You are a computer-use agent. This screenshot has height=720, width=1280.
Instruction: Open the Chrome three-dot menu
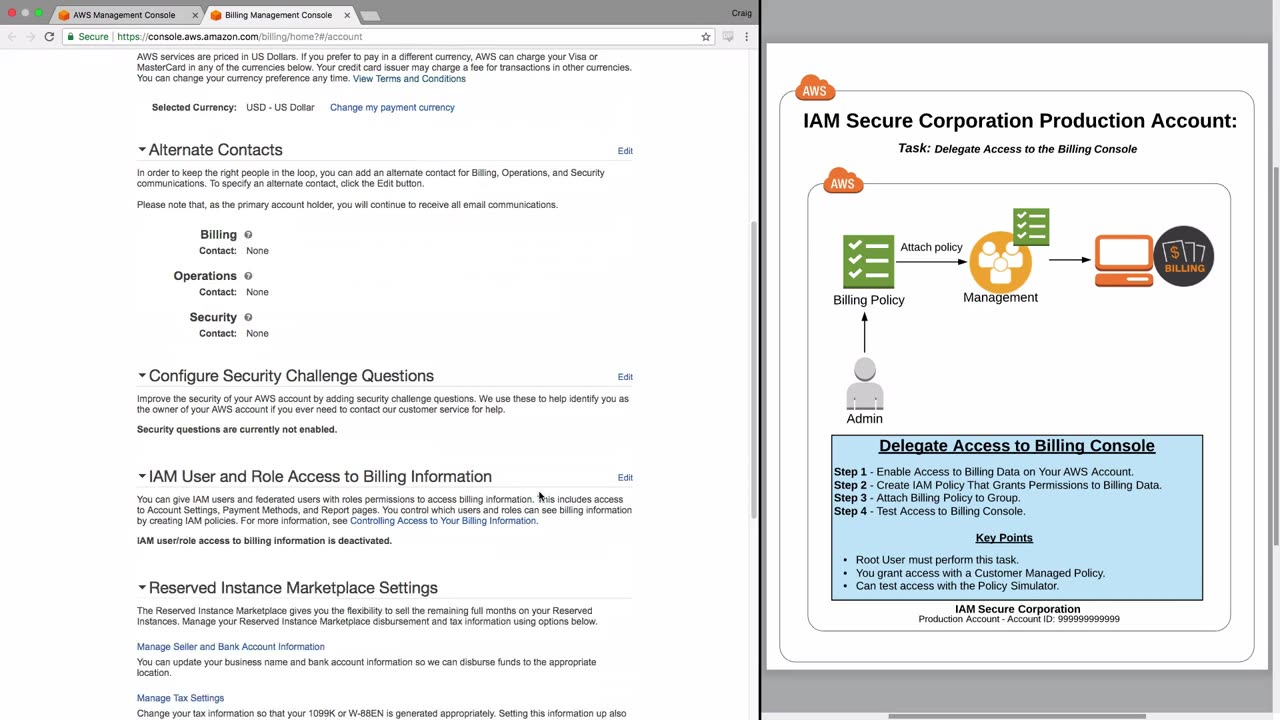[746, 37]
